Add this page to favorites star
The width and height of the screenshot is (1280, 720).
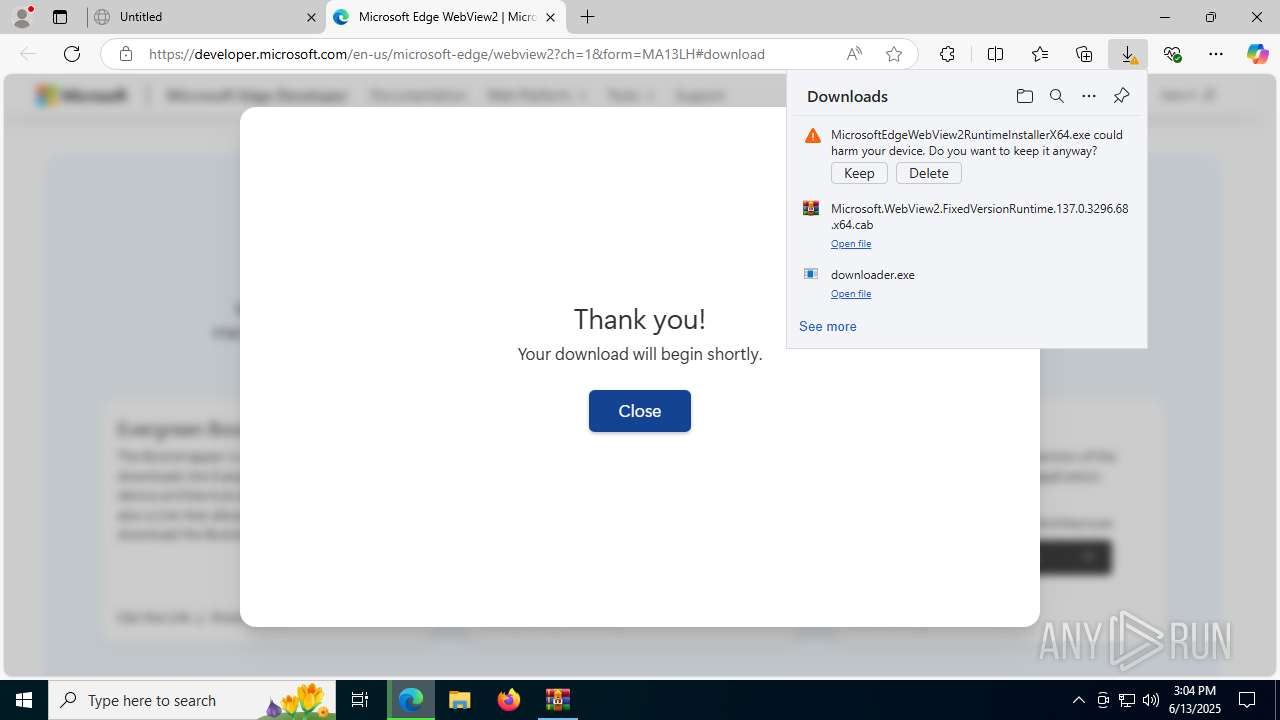894,54
